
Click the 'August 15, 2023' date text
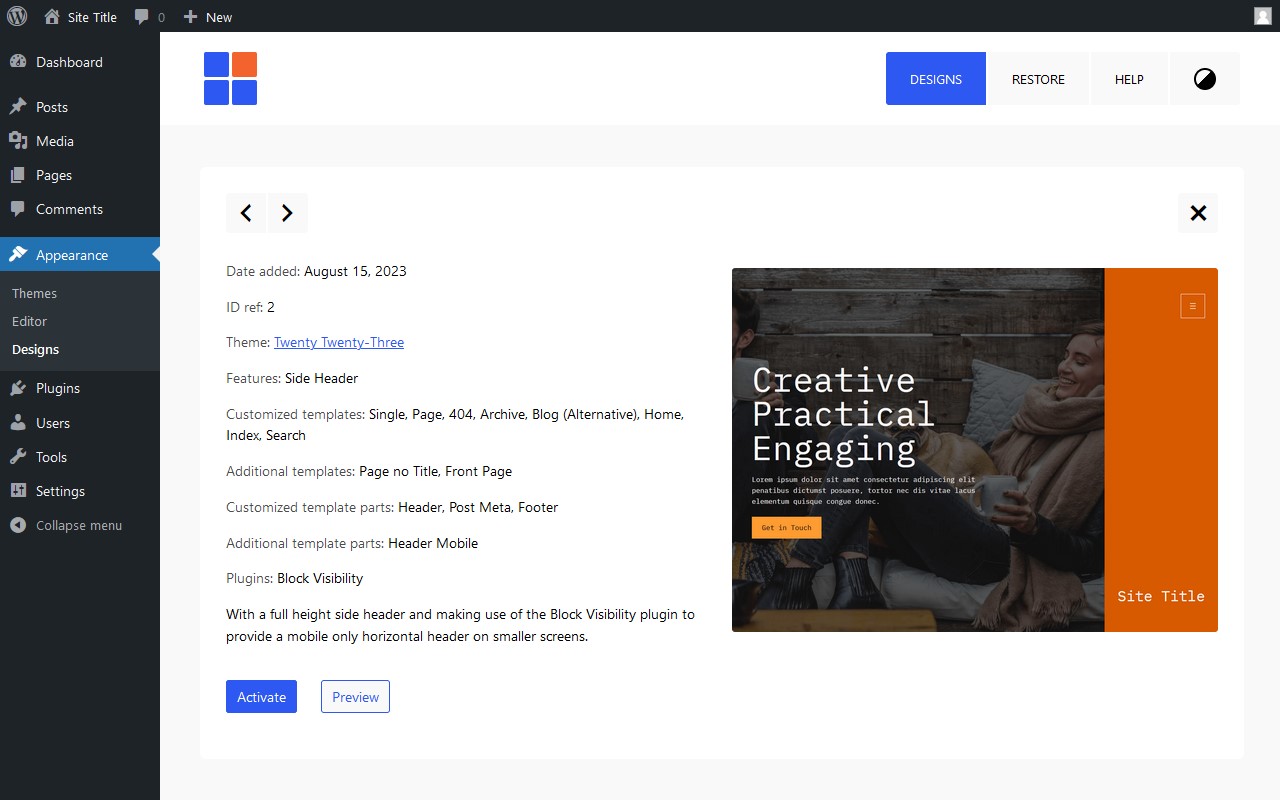pyautogui.click(x=355, y=271)
